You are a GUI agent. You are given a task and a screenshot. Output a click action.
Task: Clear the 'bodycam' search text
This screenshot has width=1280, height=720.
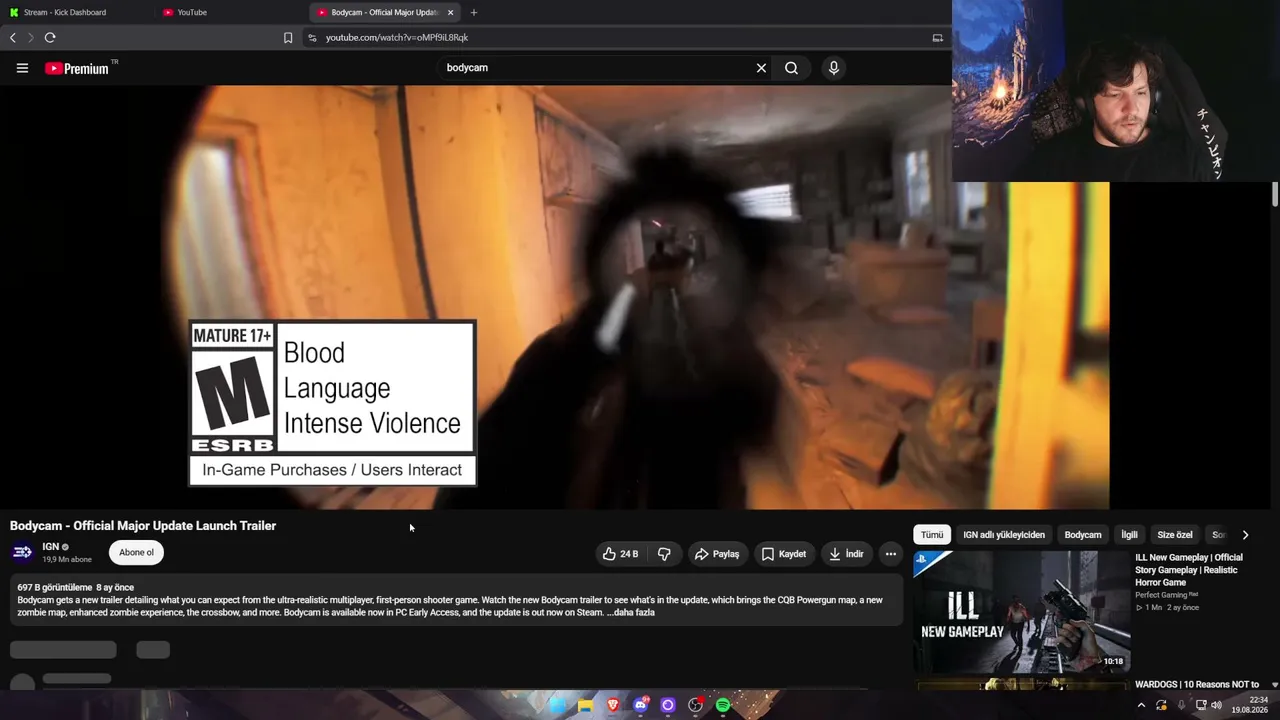(x=761, y=68)
